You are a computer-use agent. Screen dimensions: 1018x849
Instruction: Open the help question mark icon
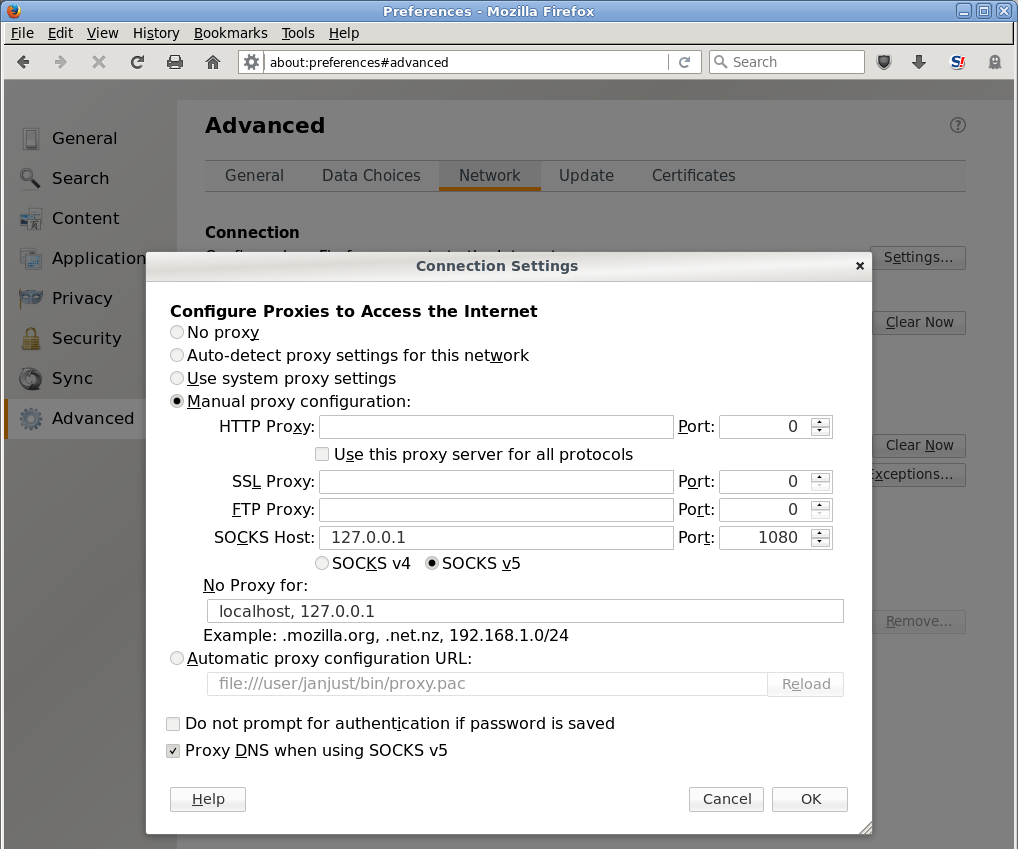click(958, 125)
